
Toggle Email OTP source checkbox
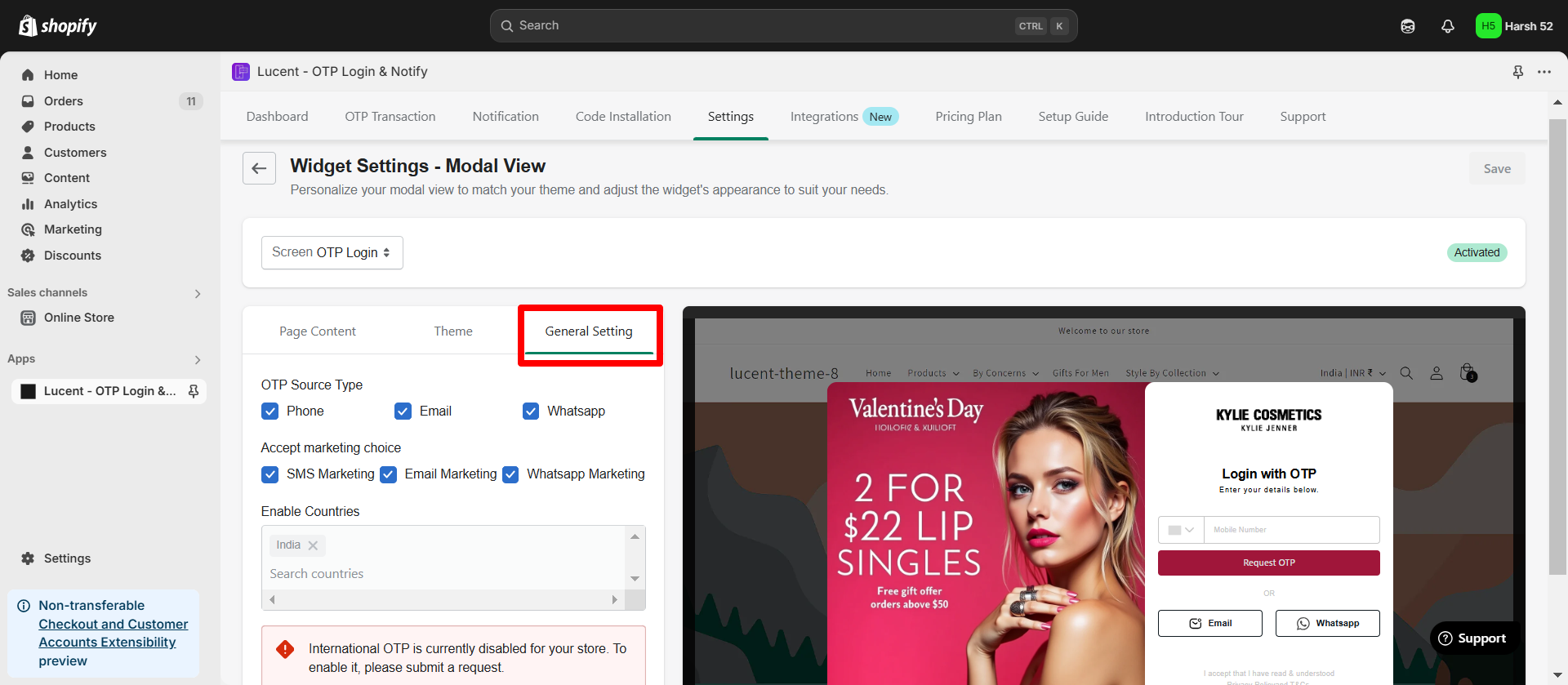[x=403, y=411]
